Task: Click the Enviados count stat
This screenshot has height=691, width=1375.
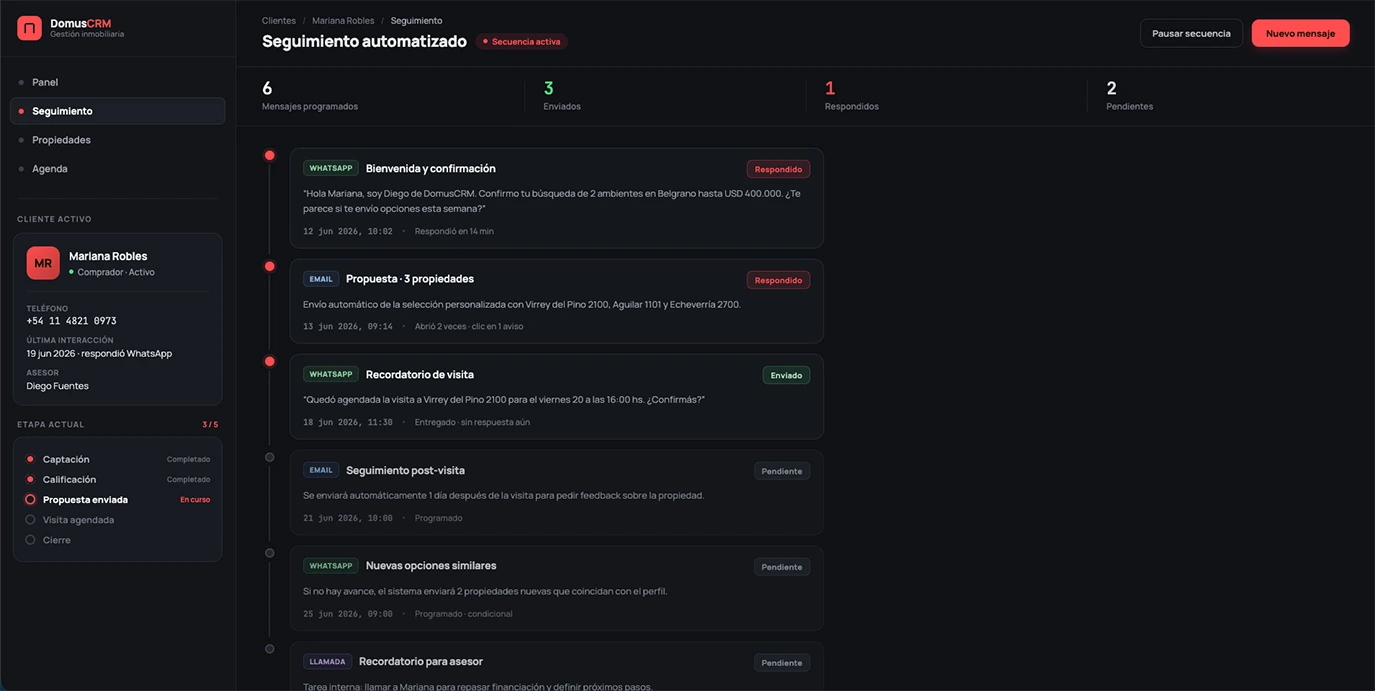Action: (x=562, y=96)
